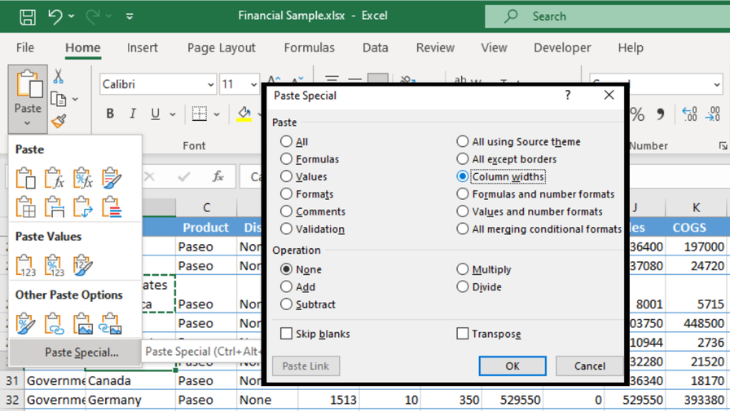Click the first Paste icon in Paste section
This screenshot has height=411, width=730.
coord(26,178)
